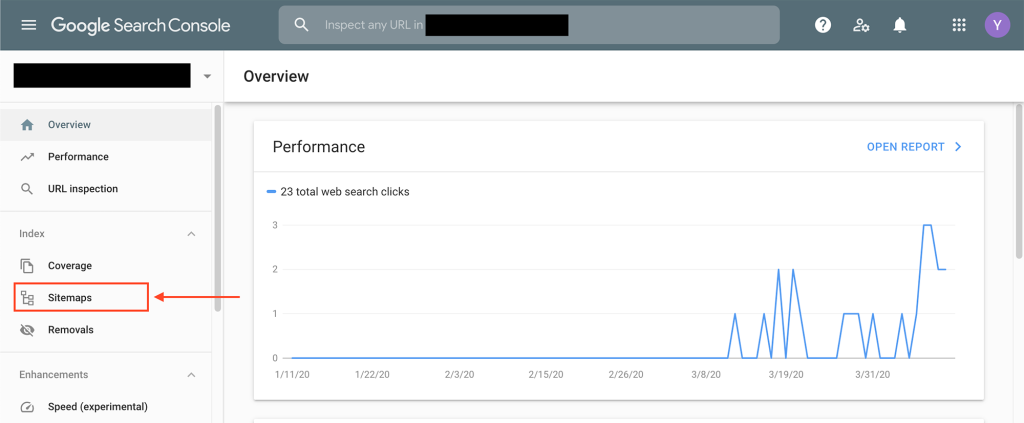
Task: Click the sidebar vertical scrollbar
Action: (x=217, y=210)
